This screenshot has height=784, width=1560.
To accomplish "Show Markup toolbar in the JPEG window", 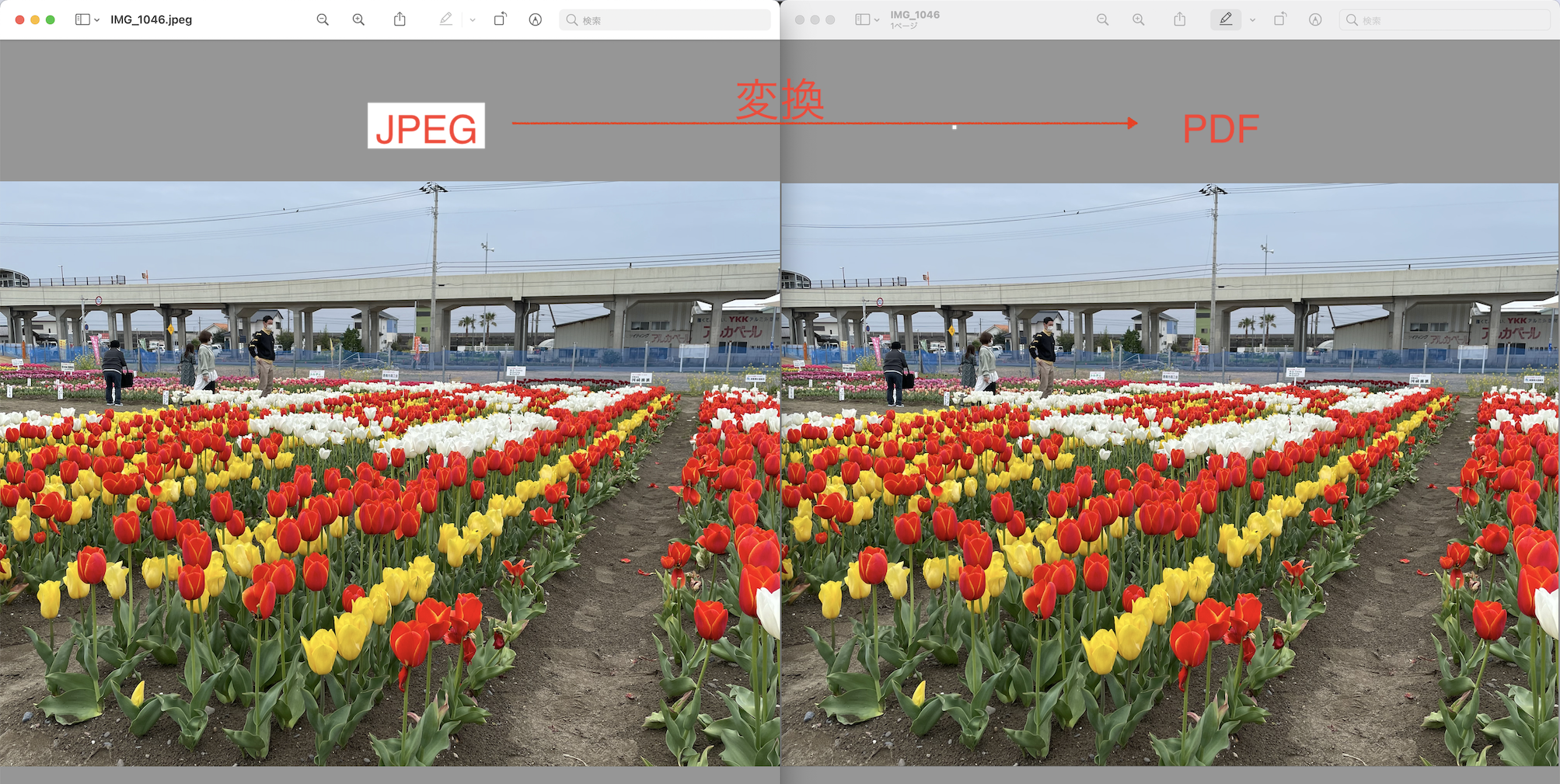I will (x=536, y=19).
